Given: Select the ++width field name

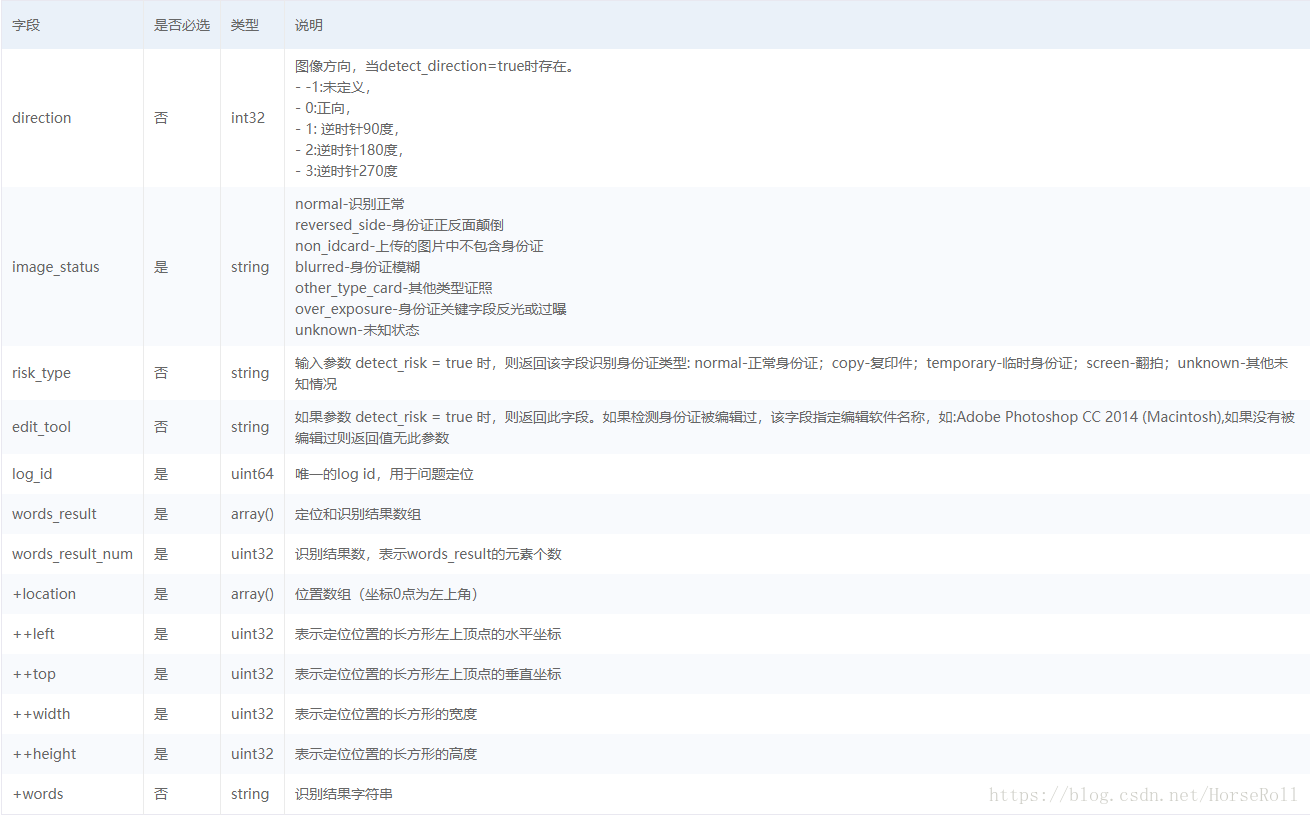Looking at the screenshot, I should click(41, 714).
